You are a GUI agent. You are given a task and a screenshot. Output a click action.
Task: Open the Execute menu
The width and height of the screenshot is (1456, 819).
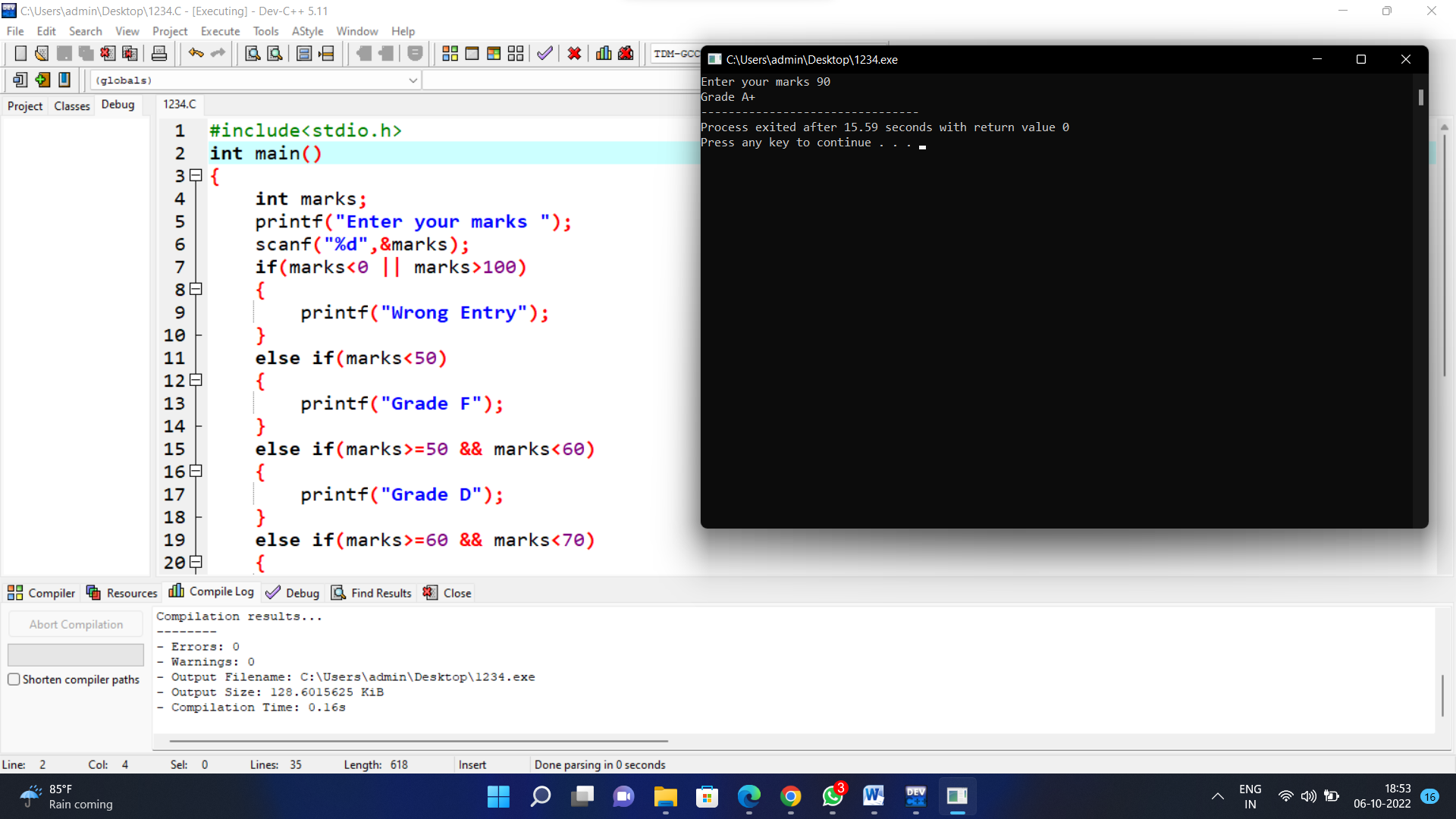coord(219,31)
